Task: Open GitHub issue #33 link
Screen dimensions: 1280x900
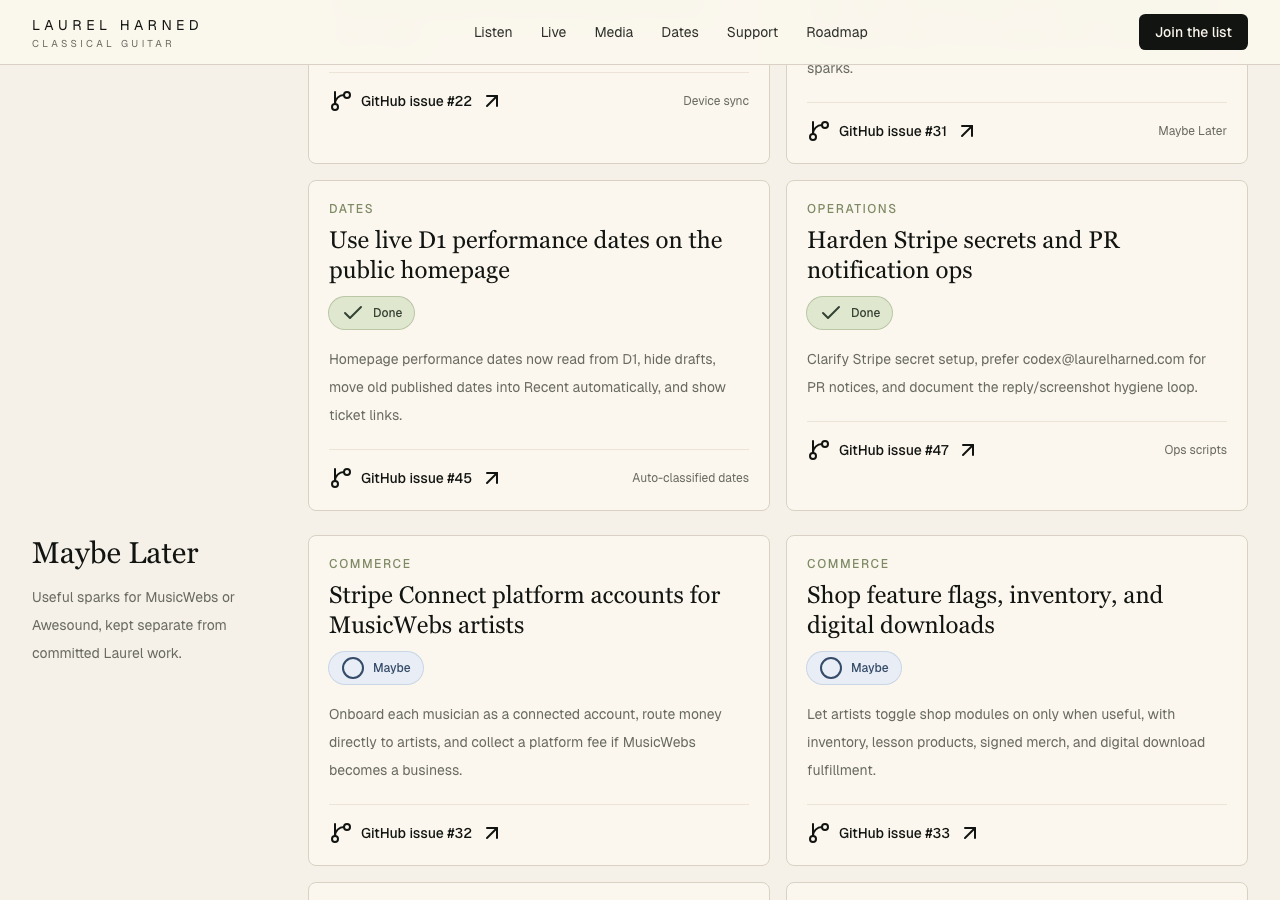Action: coord(894,833)
